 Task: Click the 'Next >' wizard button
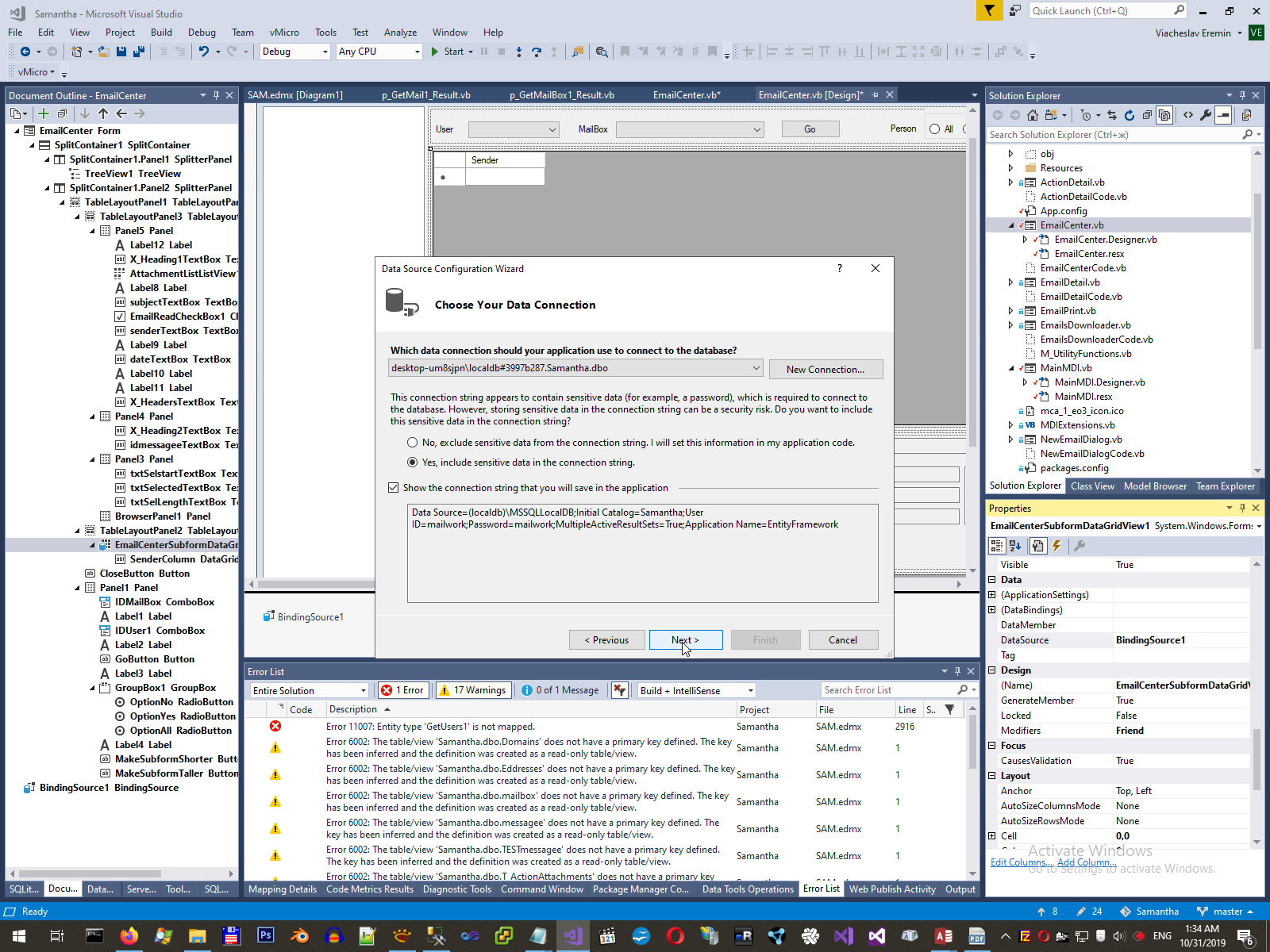click(686, 640)
